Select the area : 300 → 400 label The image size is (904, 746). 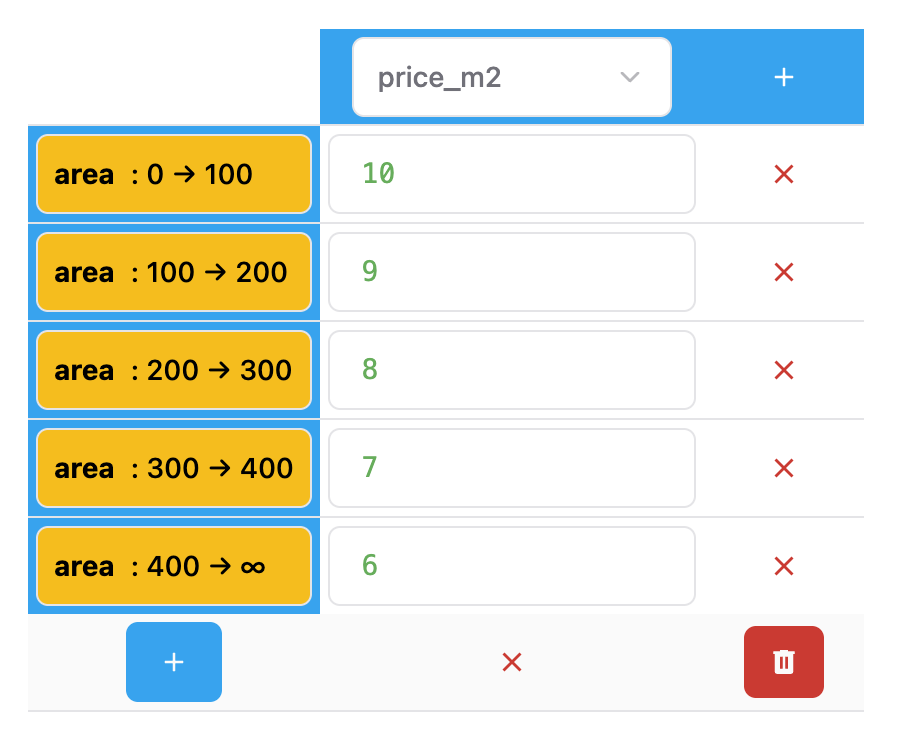coord(174,468)
